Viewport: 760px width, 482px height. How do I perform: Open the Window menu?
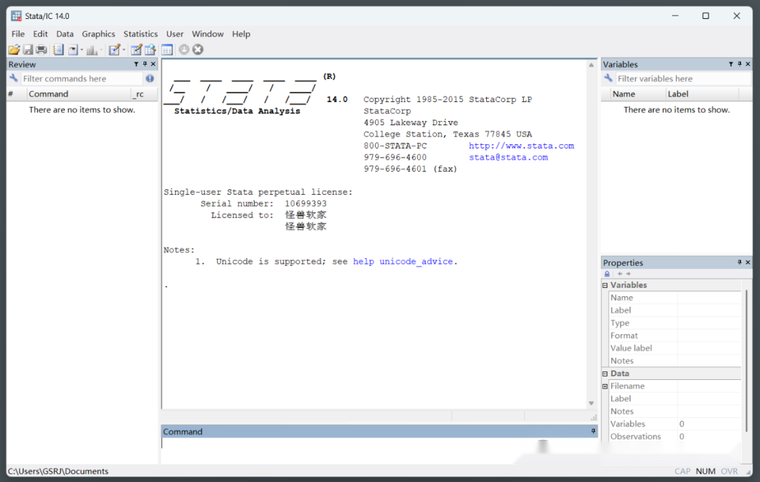click(x=207, y=34)
